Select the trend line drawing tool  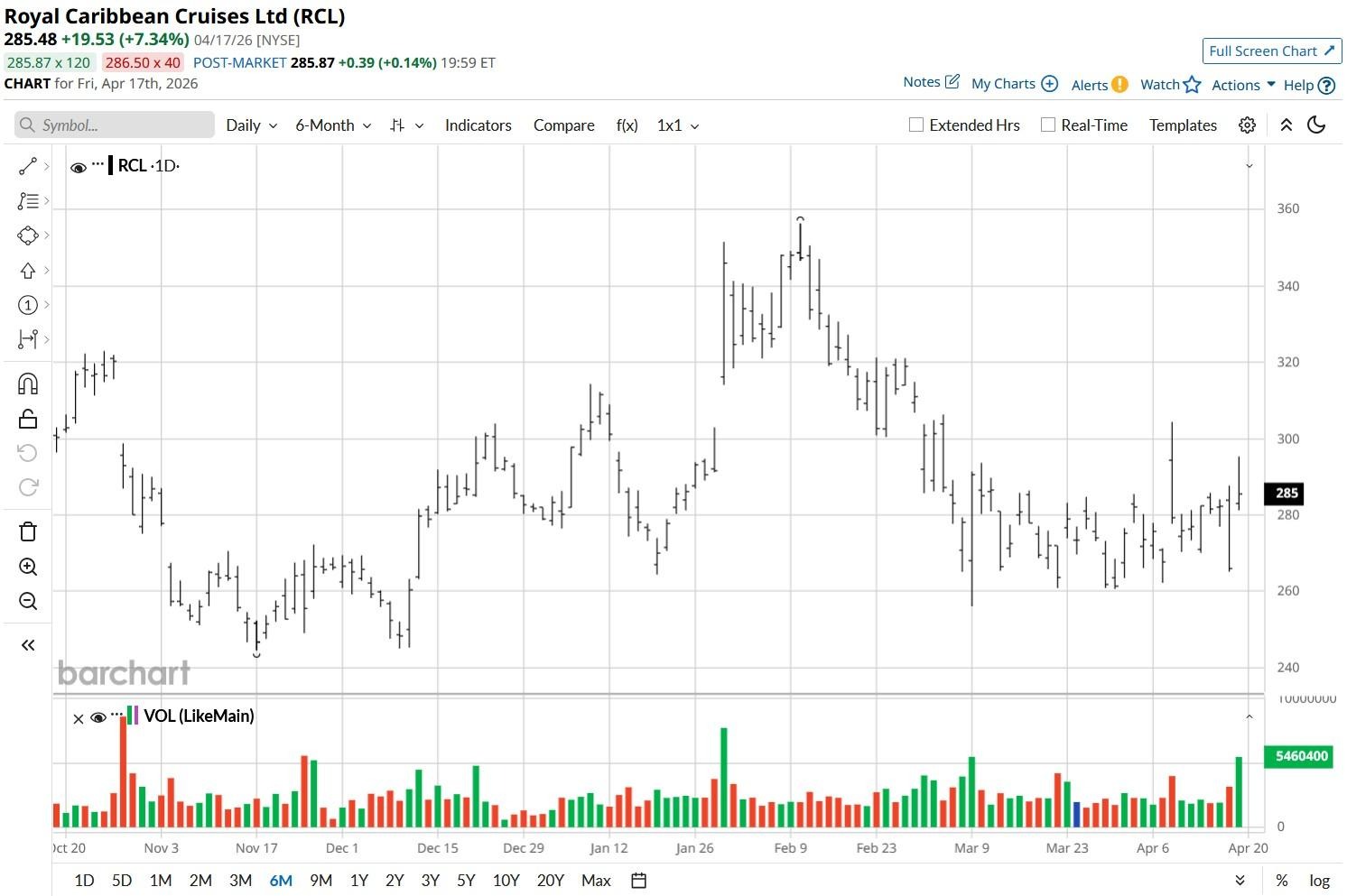coord(28,166)
